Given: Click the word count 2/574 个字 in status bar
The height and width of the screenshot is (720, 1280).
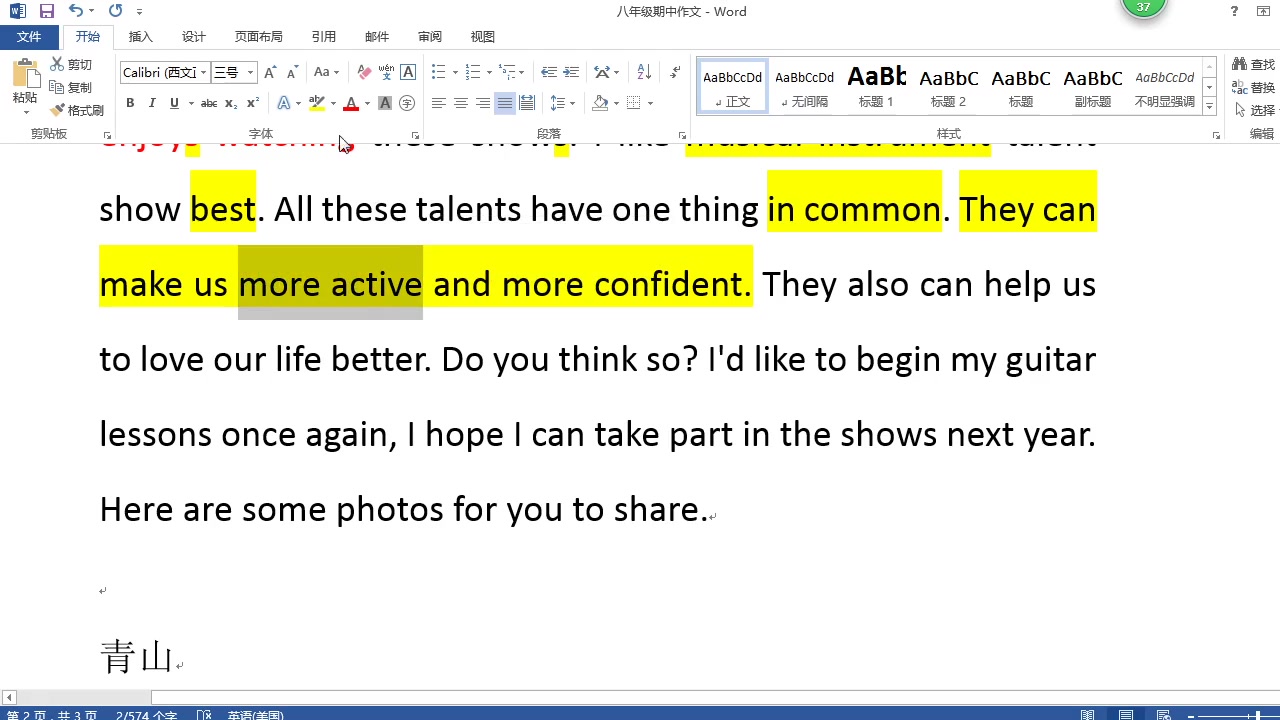Looking at the screenshot, I should coord(147,715).
